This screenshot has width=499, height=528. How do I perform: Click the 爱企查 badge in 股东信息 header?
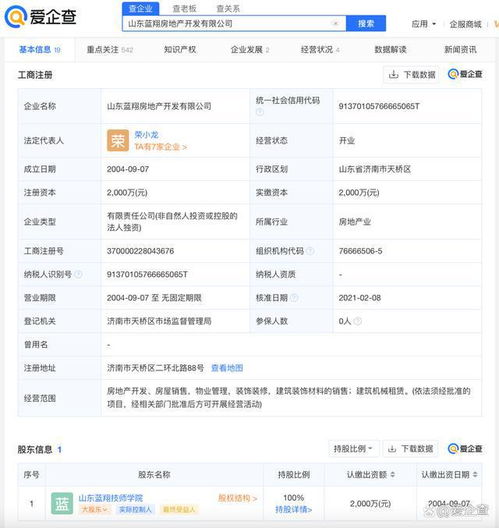[x=465, y=449]
